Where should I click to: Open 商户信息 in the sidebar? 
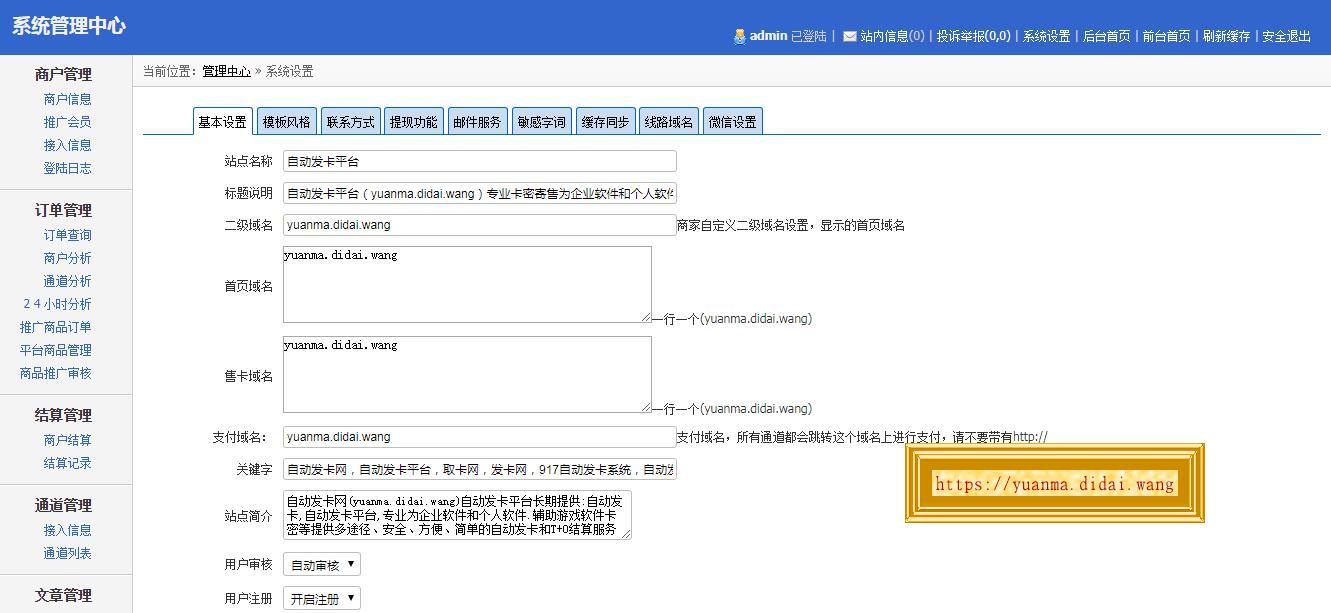point(67,99)
